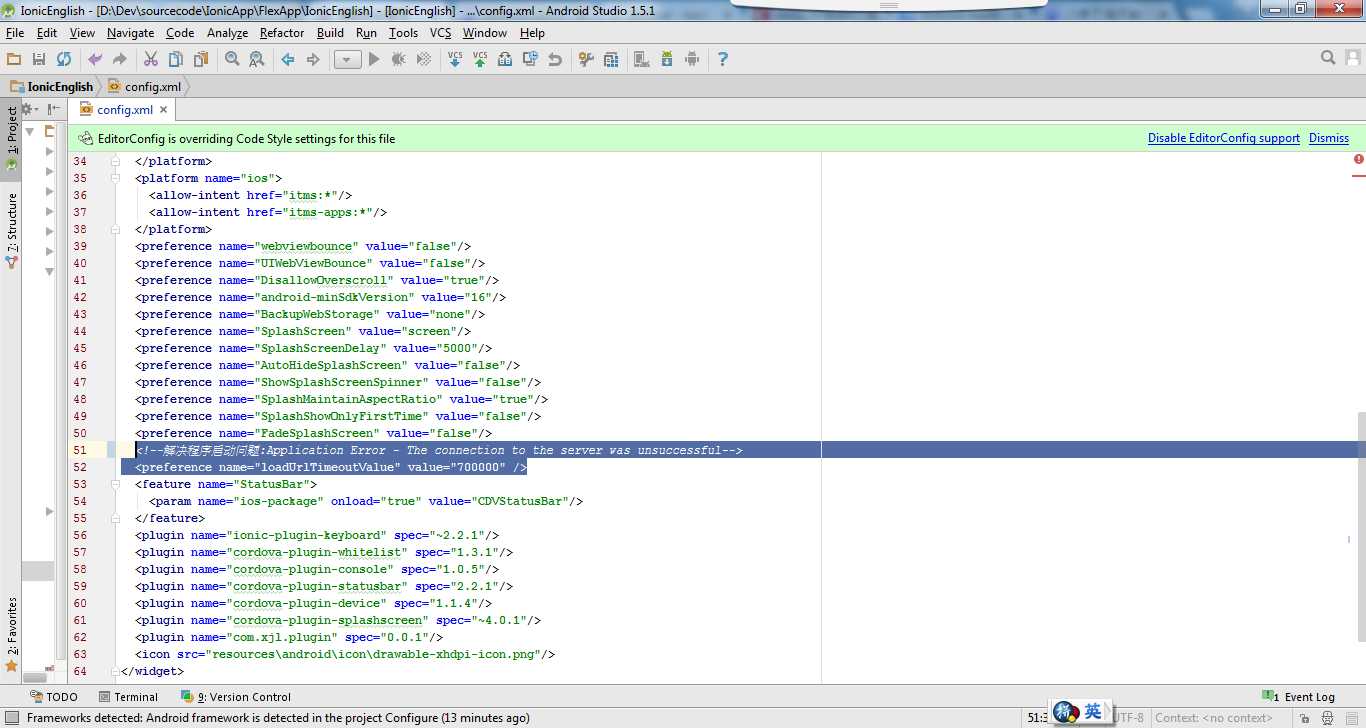Click the Context no context status field
Viewport: 1366px width, 728px height.
[x=1213, y=717]
